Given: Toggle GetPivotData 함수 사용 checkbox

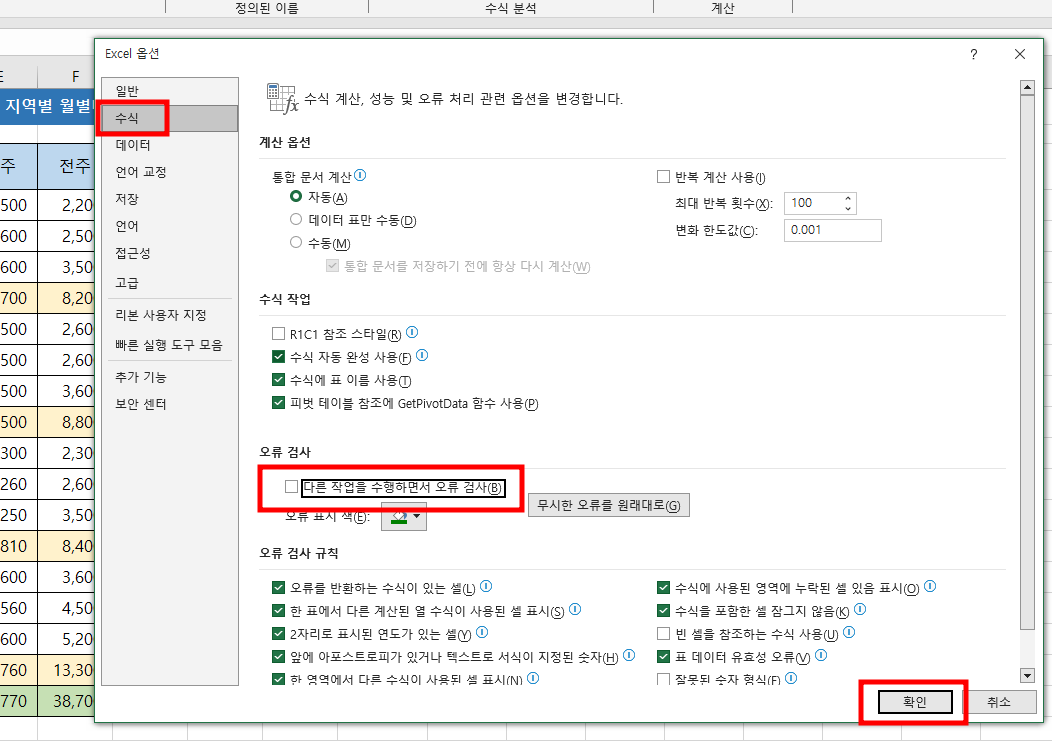Looking at the screenshot, I should tap(278, 403).
